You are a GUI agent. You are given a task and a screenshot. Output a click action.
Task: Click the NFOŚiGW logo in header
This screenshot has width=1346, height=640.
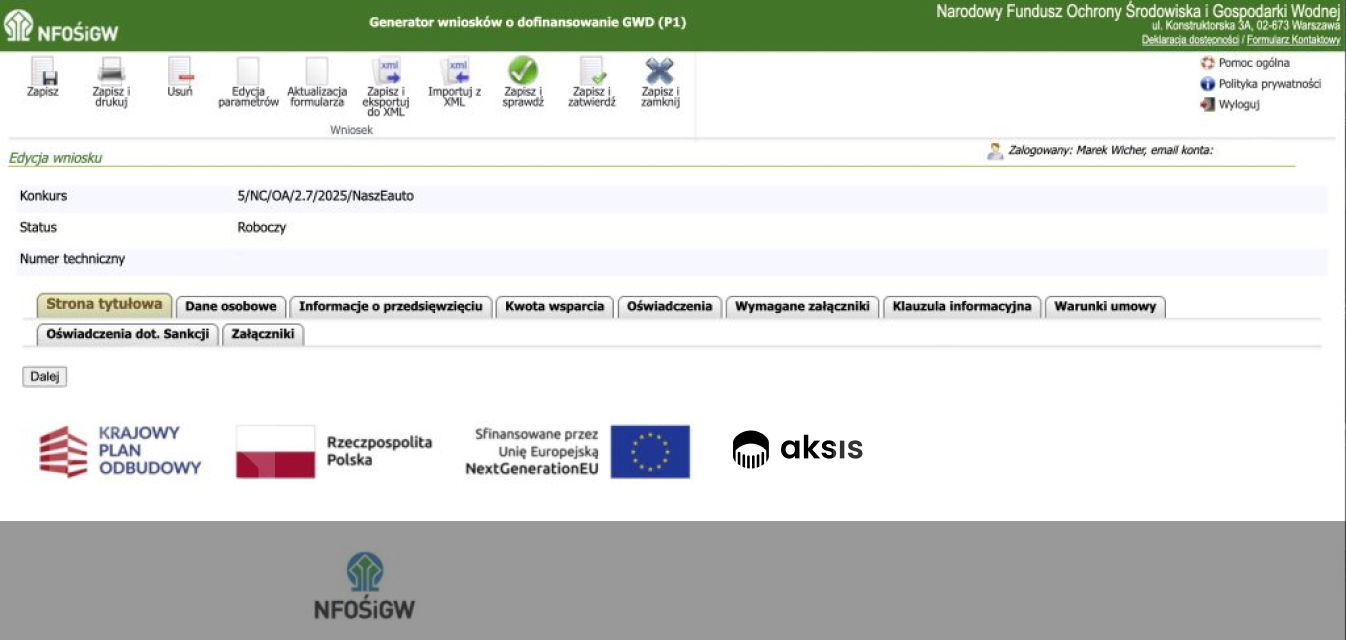(x=61, y=26)
